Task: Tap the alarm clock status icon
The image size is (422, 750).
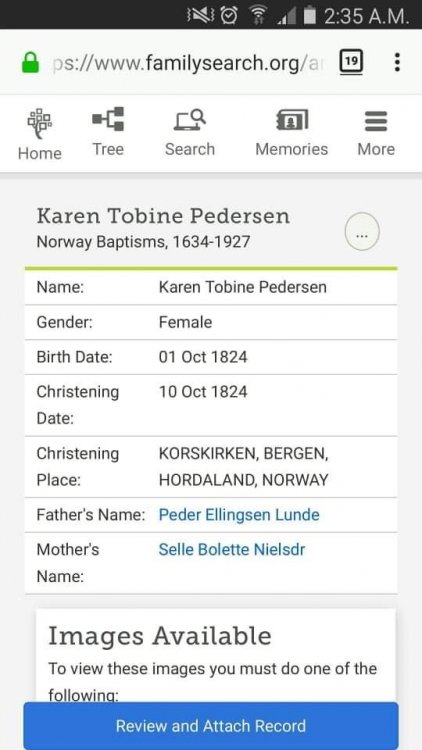Action: click(x=230, y=16)
